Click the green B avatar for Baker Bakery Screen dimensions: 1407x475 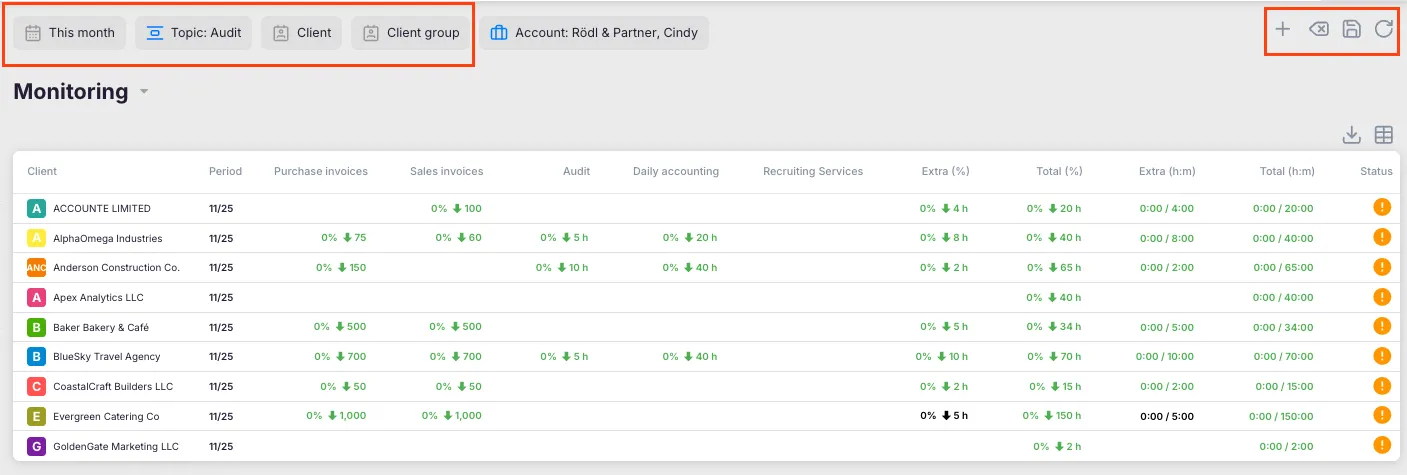coord(37,327)
